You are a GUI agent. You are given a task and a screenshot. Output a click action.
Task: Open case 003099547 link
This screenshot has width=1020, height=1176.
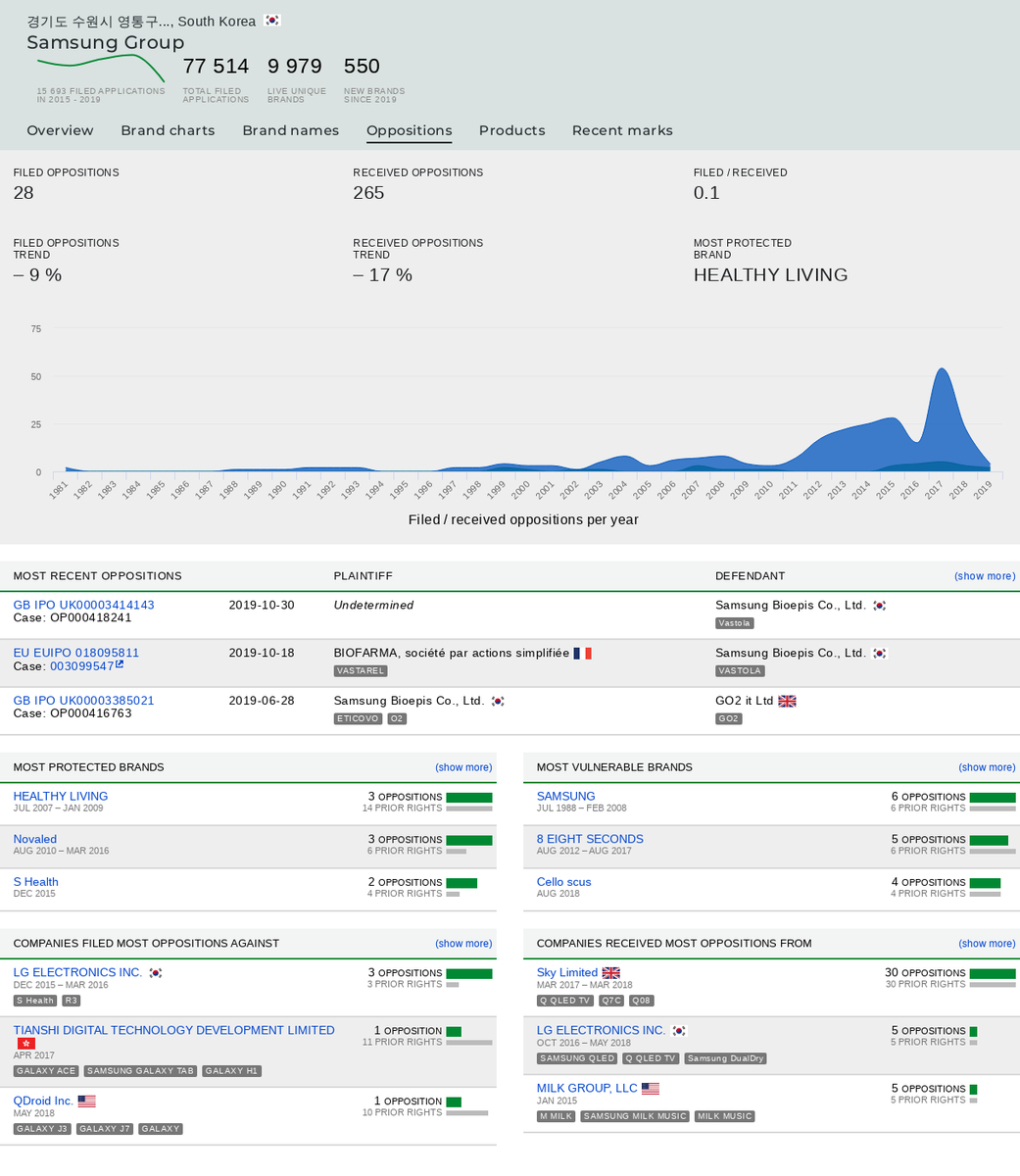pyautogui.click(x=82, y=665)
